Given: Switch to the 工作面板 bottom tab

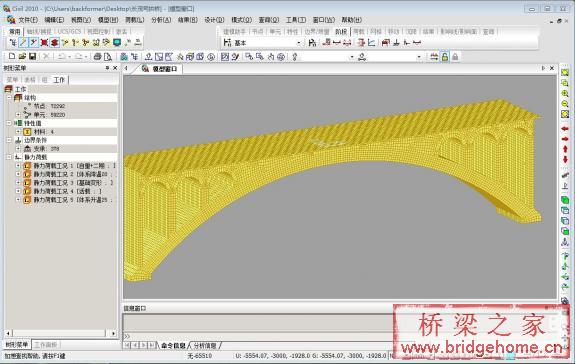Looking at the screenshot, I should 45,345.
